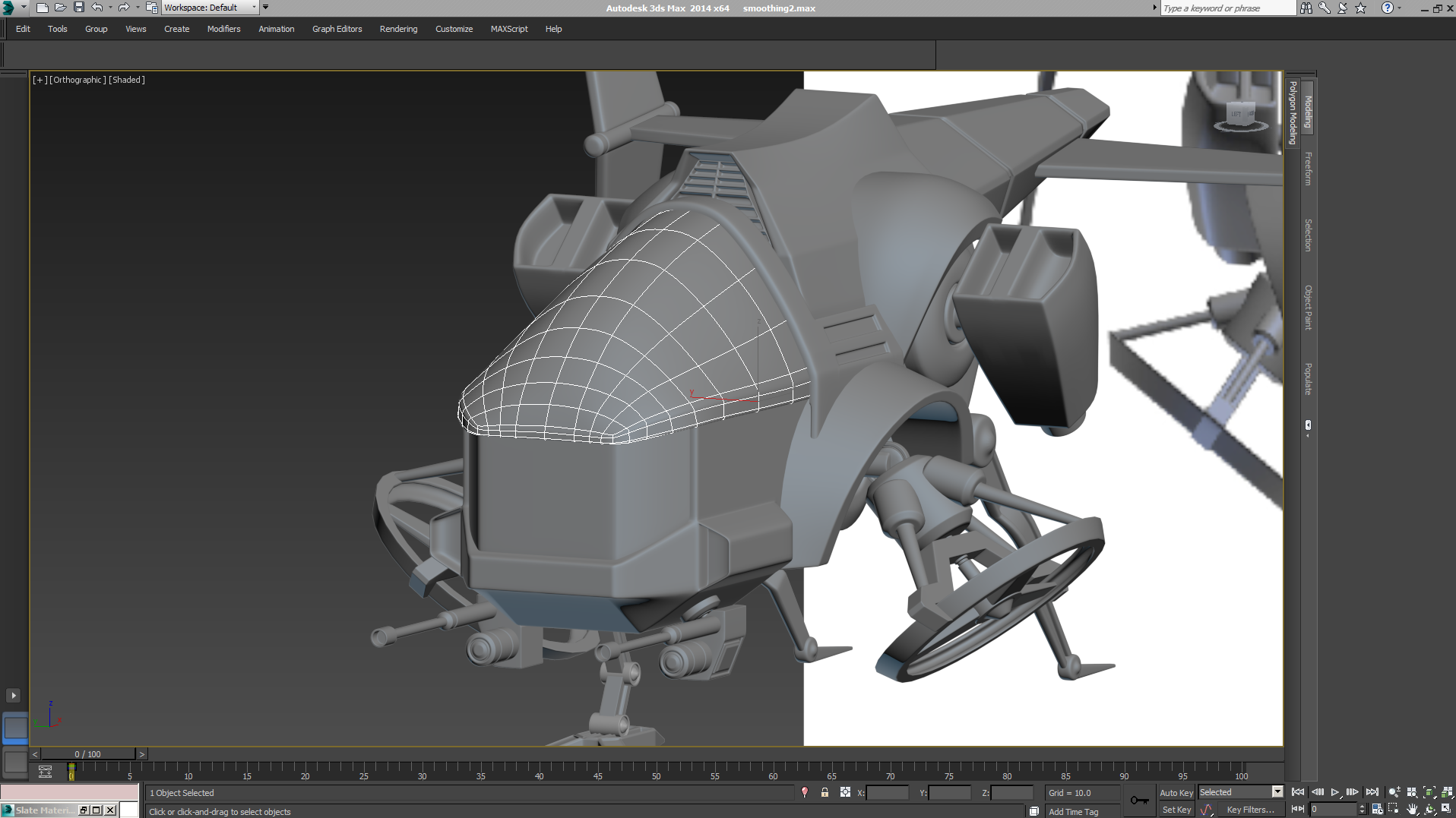Toggle Absolute/Offset transform type-in mode
1456x818 pixels.
tap(845, 792)
